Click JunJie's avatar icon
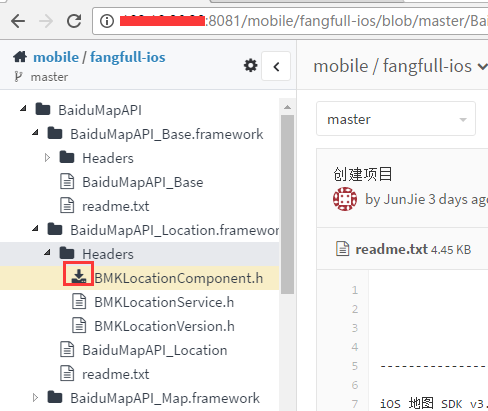The image size is (488, 411). 345,199
